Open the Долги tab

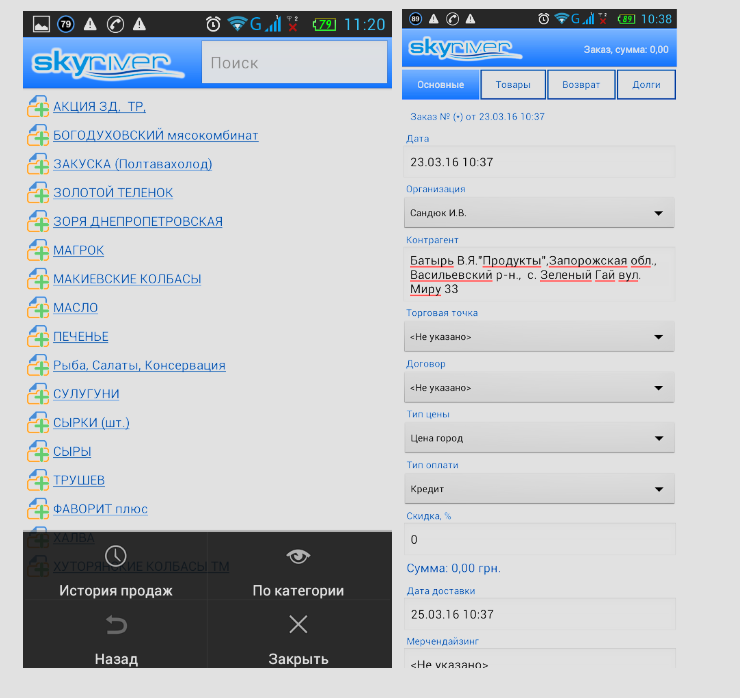click(646, 85)
